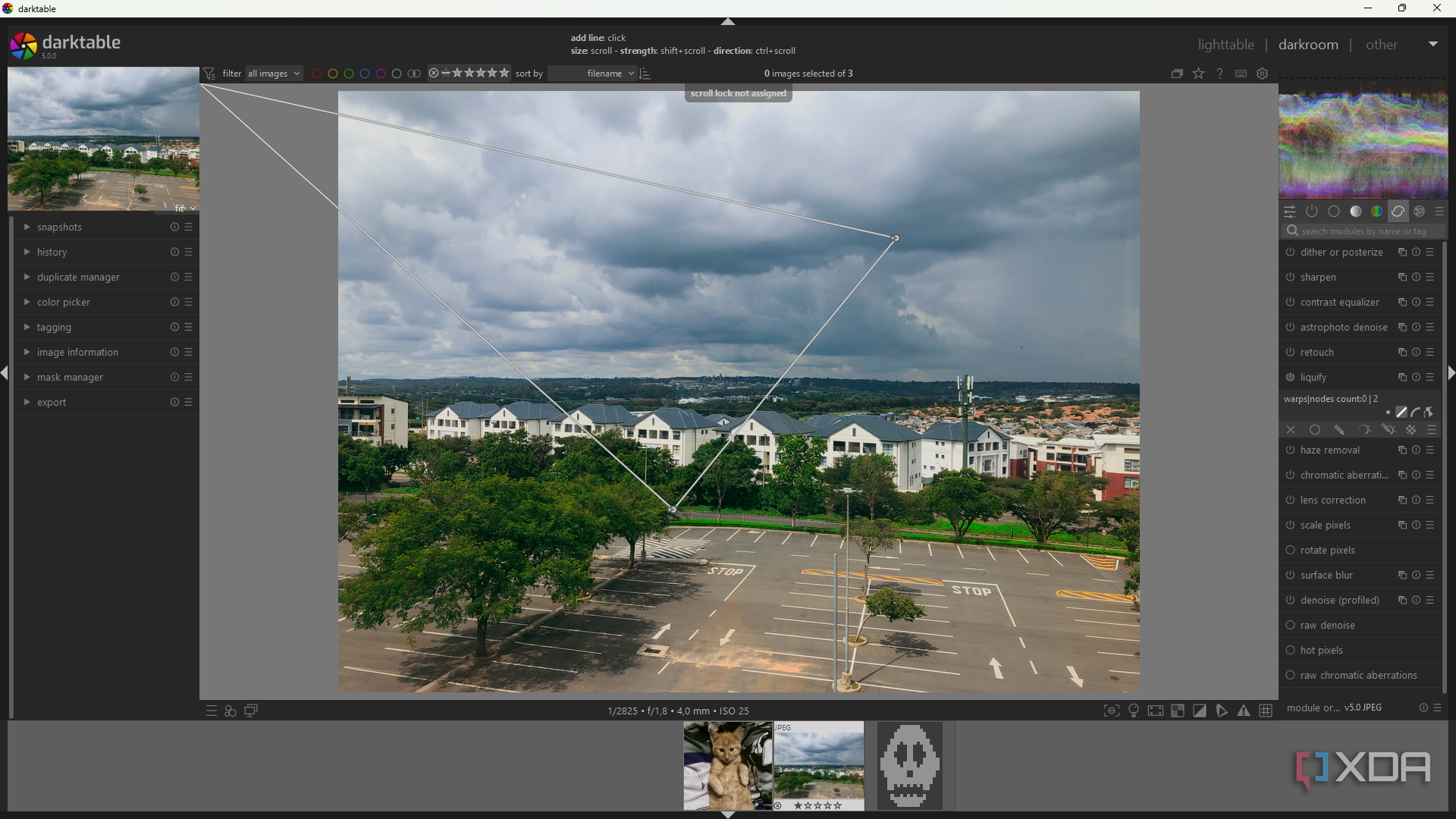This screenshot has height=819, width=1456.
Task: Choose drawn and parametric mask
Action: [1388, 430]
